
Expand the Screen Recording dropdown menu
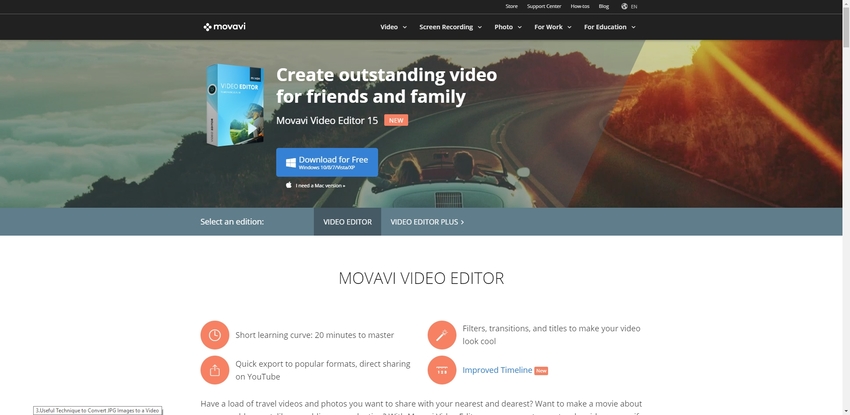pos(450,27)
